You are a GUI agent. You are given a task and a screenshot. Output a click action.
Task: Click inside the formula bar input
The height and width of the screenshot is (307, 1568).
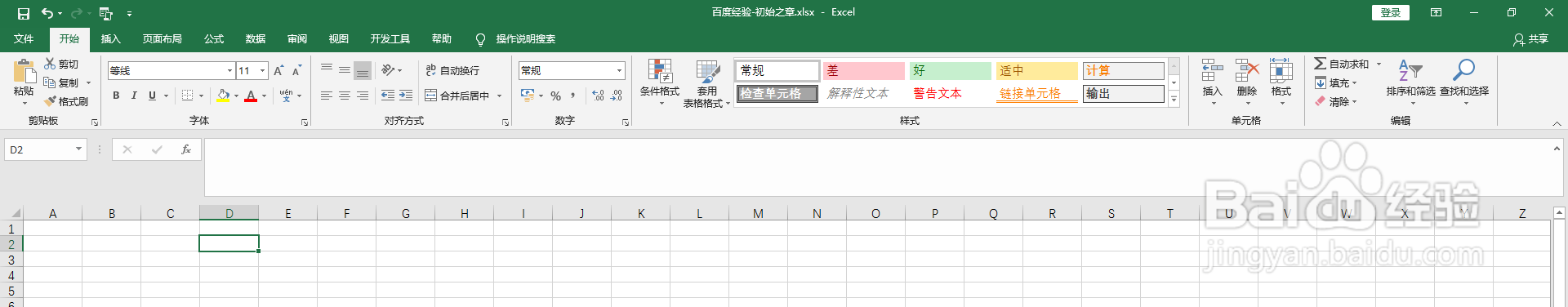879,167
